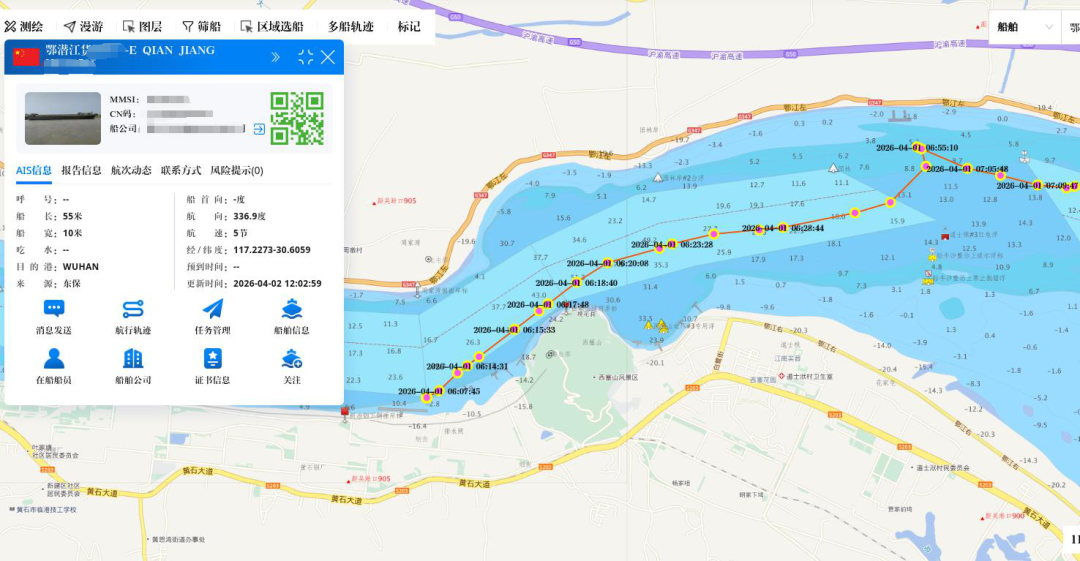Select the 测绘 measure tool
The width and height of the screenshot is (1080, 561).
click(x=24, y=27)
